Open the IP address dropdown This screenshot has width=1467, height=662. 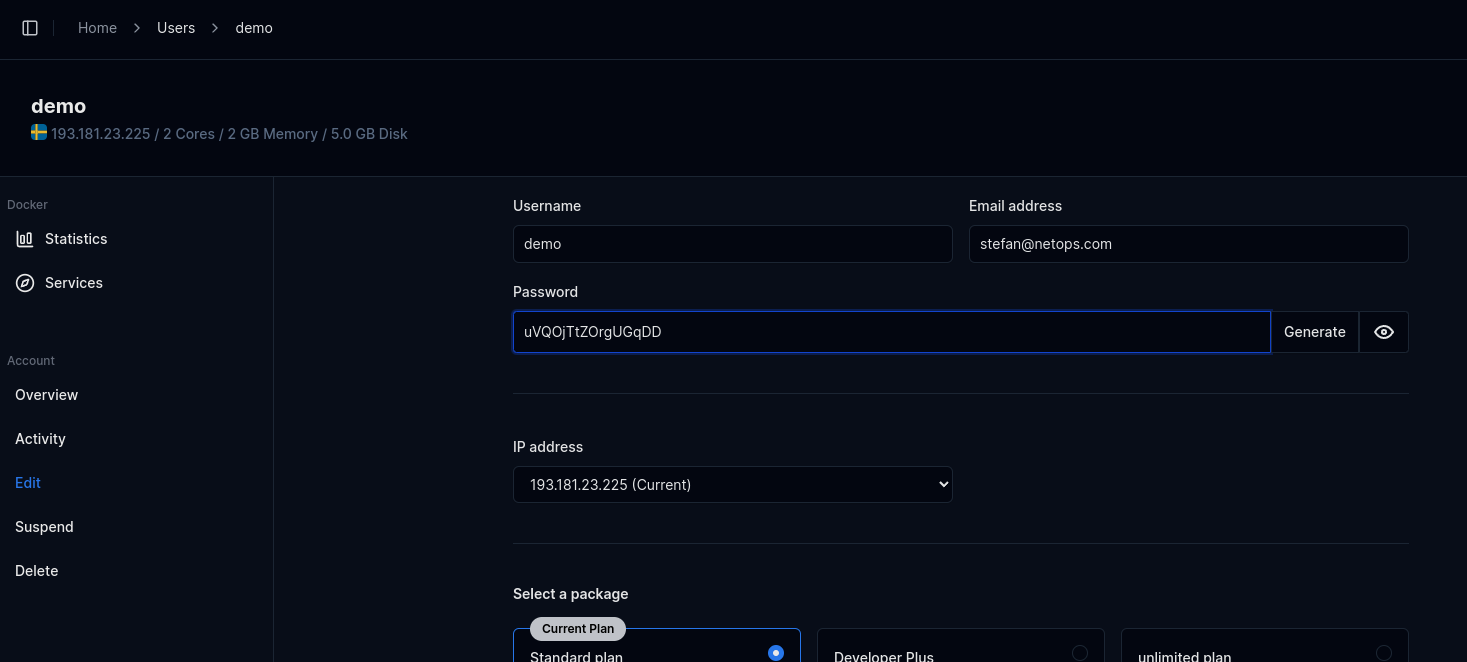point(732,485)
